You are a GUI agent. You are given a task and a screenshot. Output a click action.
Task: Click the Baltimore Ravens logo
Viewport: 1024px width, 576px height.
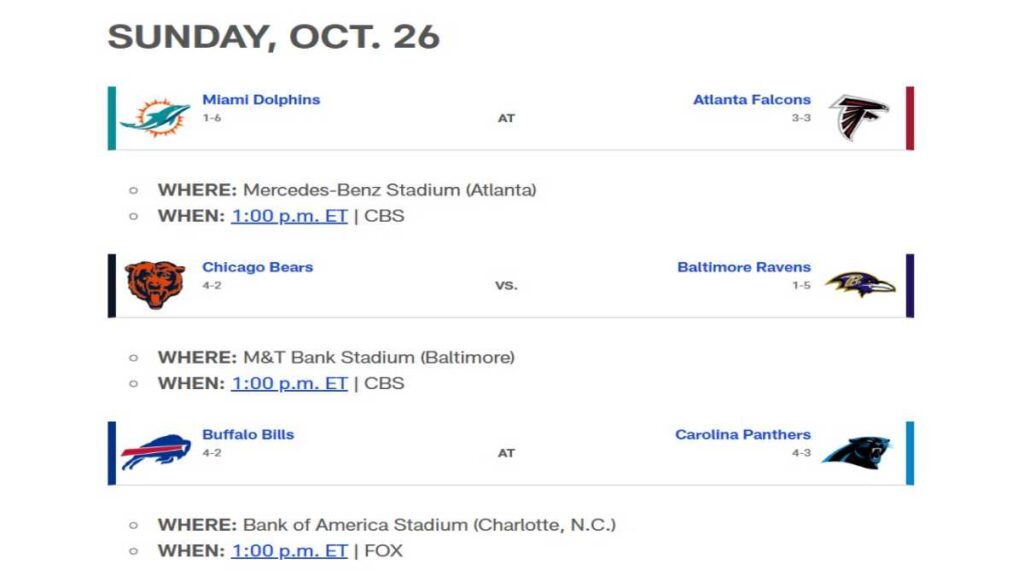(860, 285)
